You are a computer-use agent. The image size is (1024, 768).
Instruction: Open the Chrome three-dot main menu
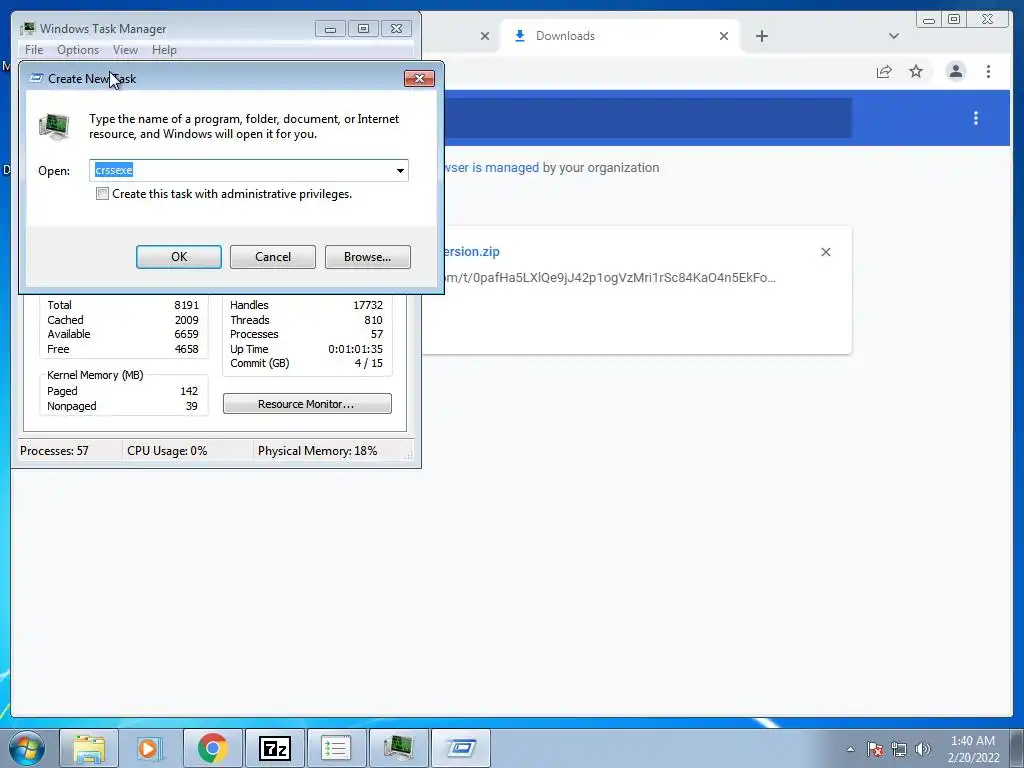[x=988, y=72]
